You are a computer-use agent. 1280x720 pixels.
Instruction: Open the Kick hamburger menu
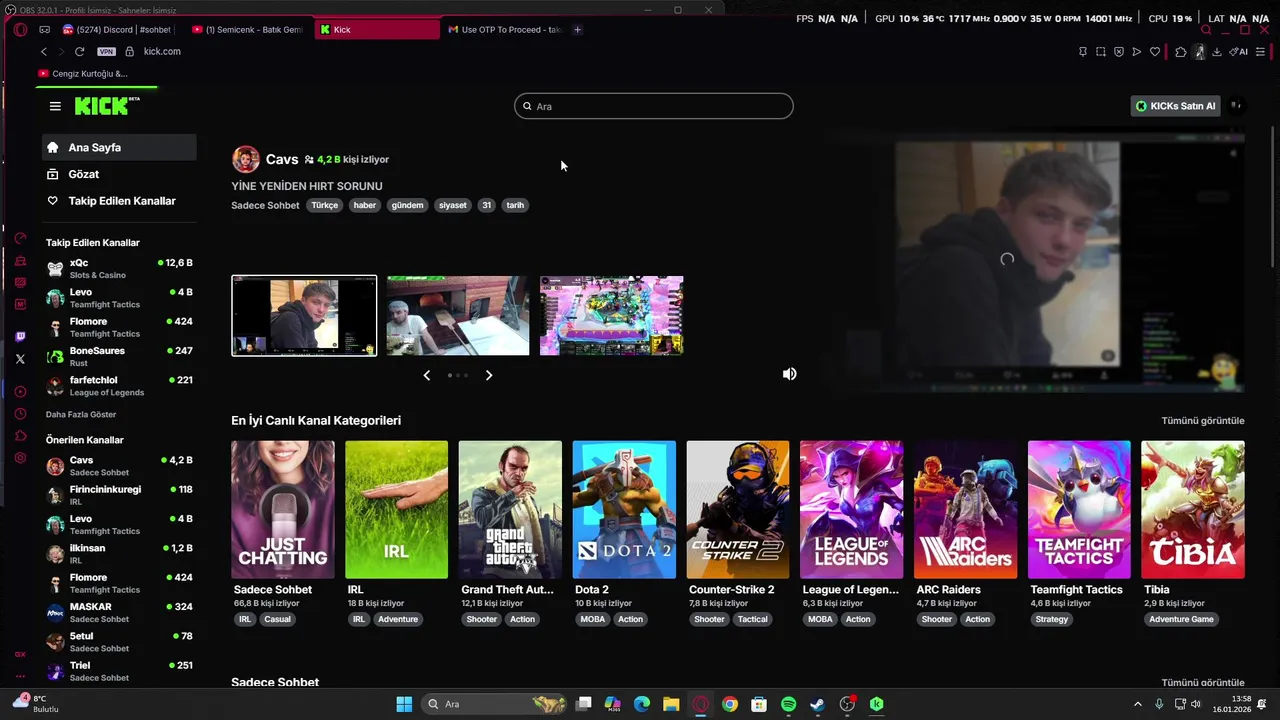pos(55,106)
